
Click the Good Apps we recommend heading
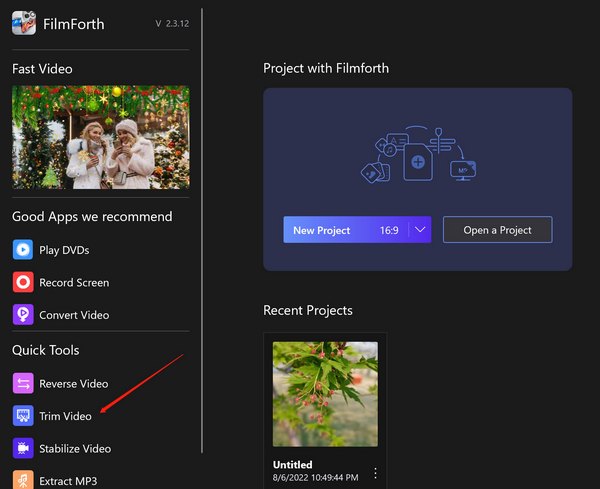(92, 217)
